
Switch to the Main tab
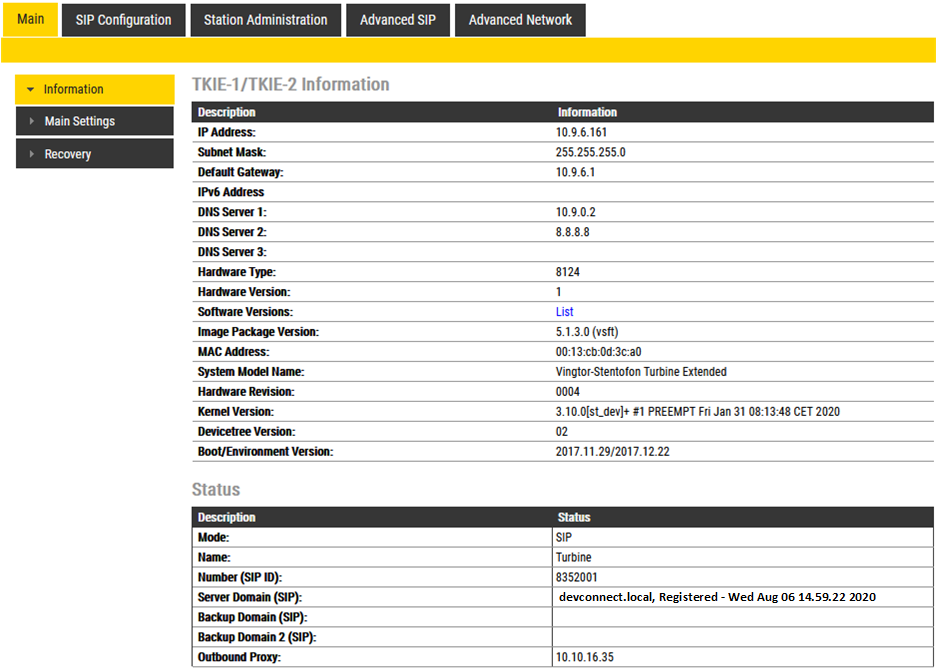pos(31,19)
